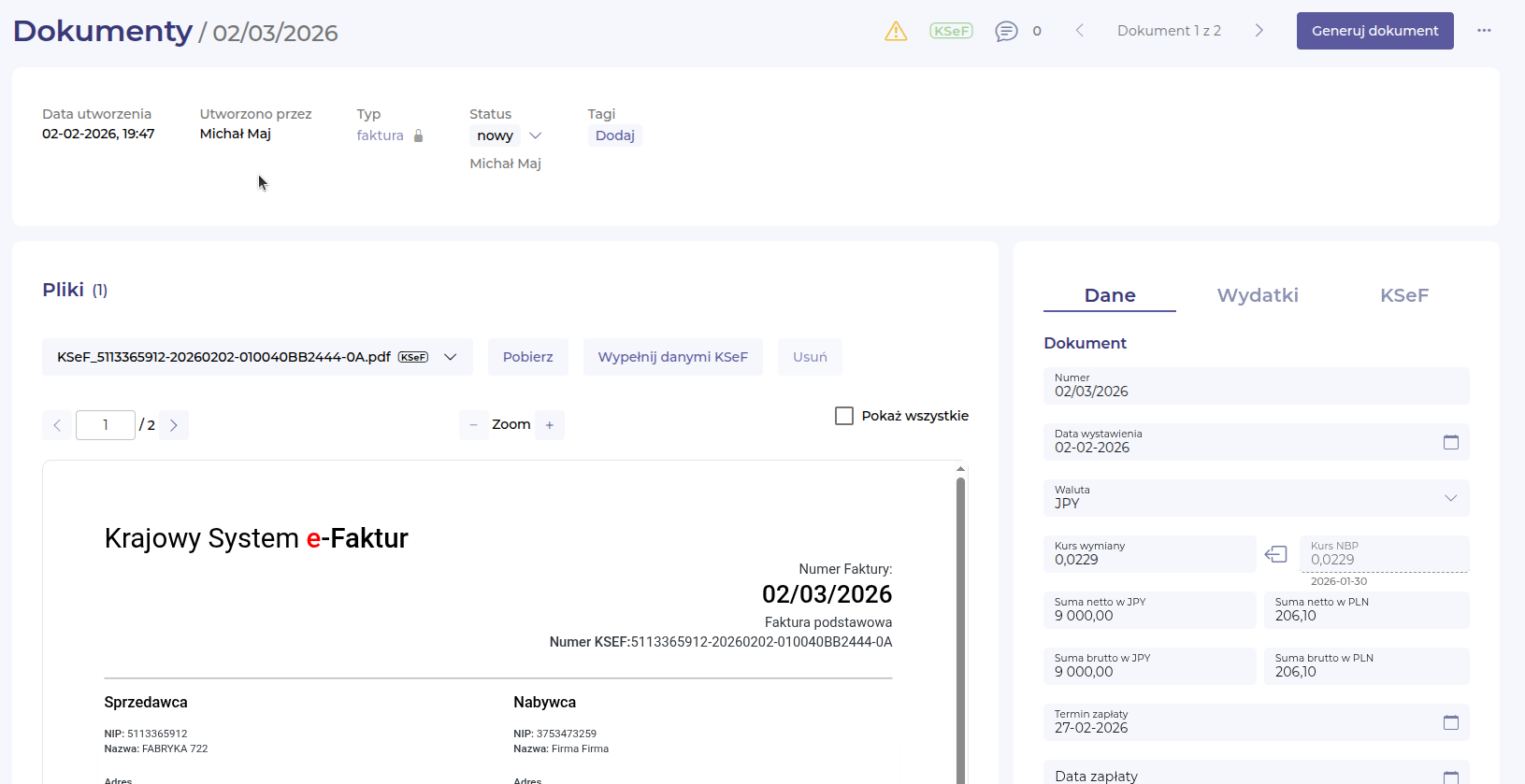
Task: Click the Suma brutto w PLN field
Action: pyautogui.click(x=1367, y=666)
